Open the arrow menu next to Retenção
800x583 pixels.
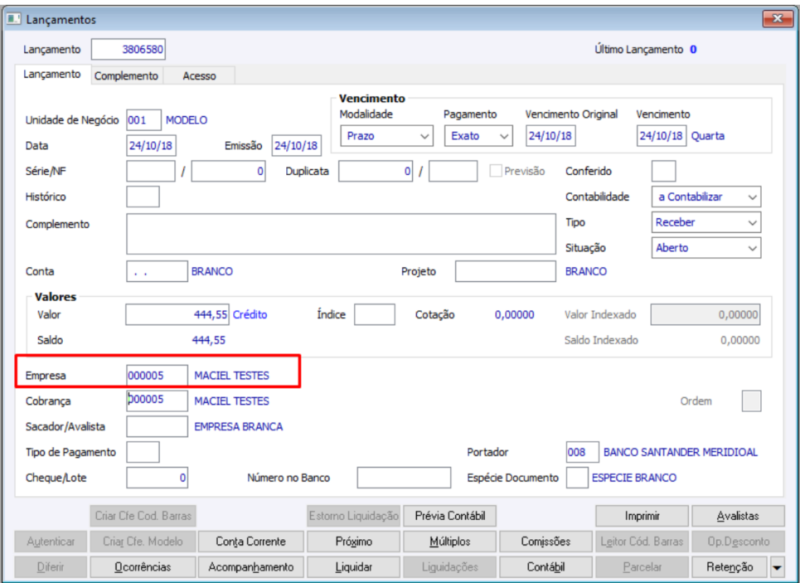[778, 567]
